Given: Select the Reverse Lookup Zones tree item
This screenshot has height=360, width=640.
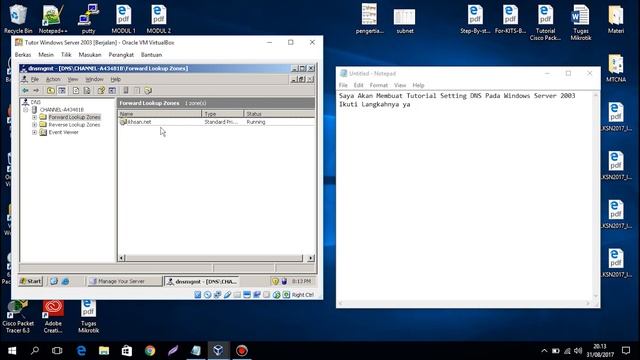Looking at the screenshot, I should [74, 125].
